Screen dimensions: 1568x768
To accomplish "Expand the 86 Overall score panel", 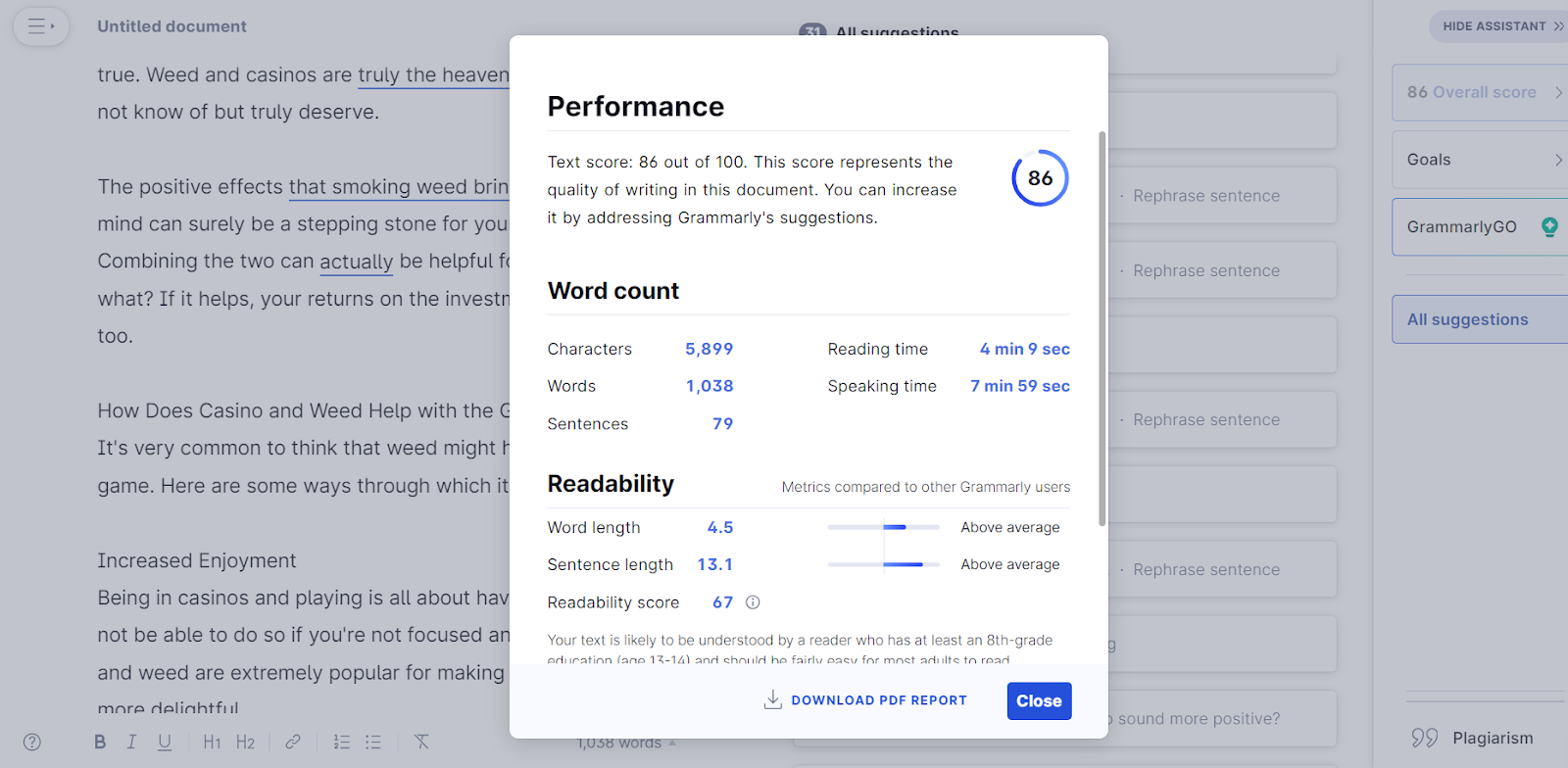I will click(1480, 92).
